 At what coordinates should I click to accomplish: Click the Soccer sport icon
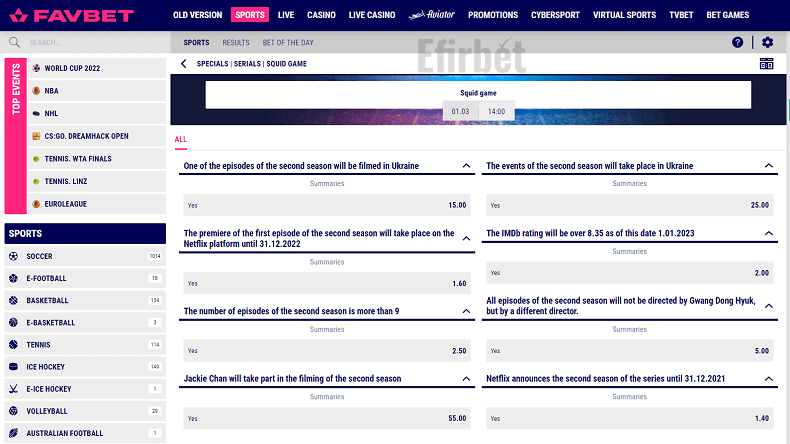[14, 256]
